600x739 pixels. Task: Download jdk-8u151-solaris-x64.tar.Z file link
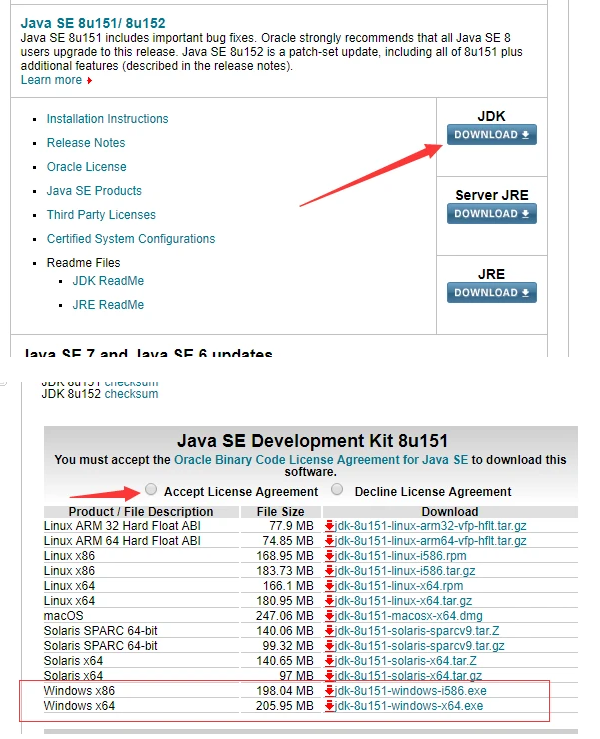406,661
